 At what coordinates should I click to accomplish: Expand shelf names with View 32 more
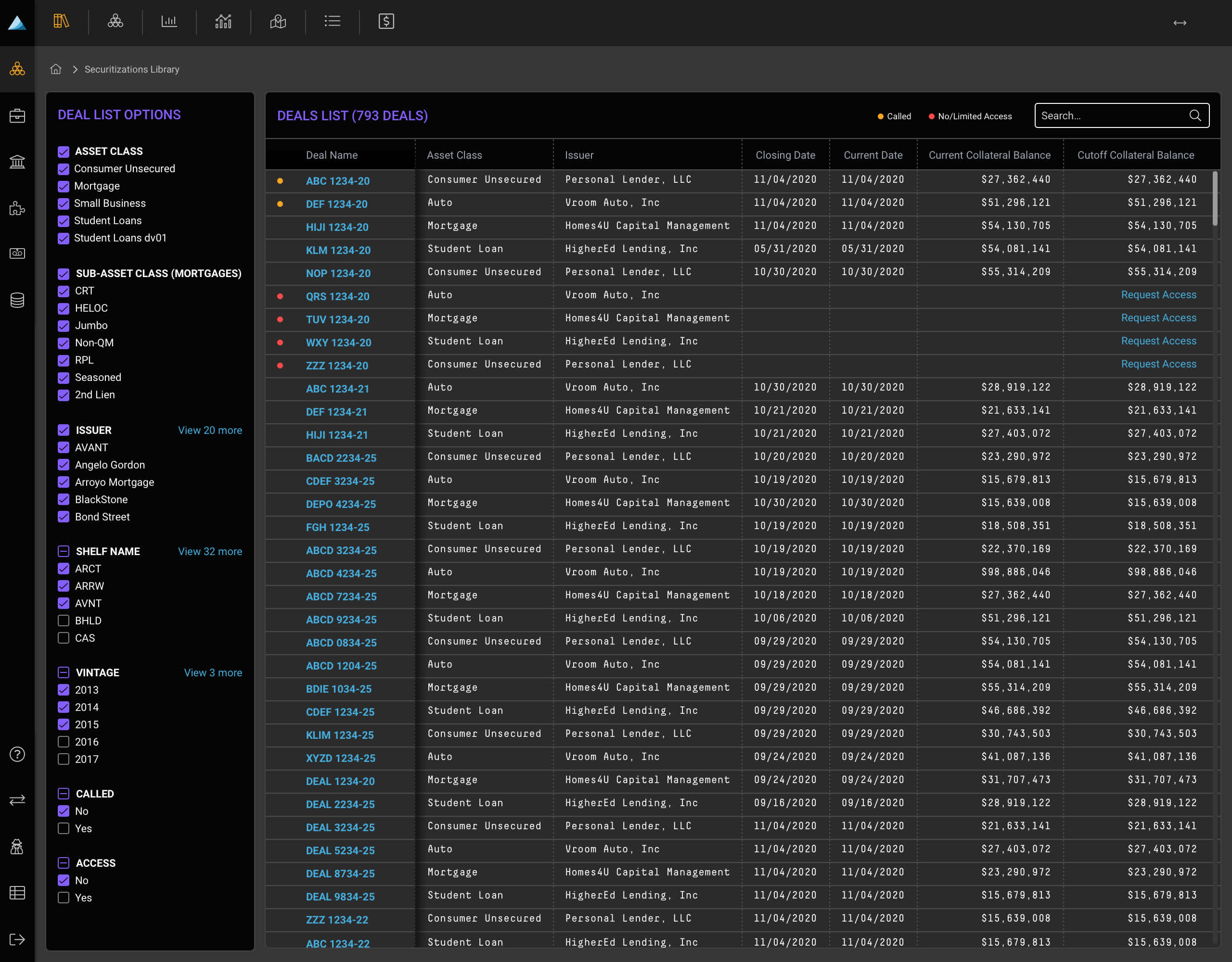pyautogui.click(x=210, y=552)
